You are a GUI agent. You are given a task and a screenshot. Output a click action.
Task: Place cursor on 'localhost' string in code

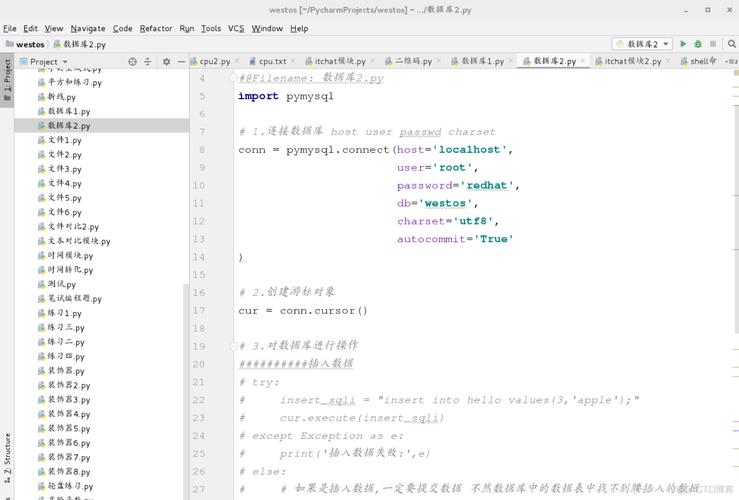pos(469,149)
